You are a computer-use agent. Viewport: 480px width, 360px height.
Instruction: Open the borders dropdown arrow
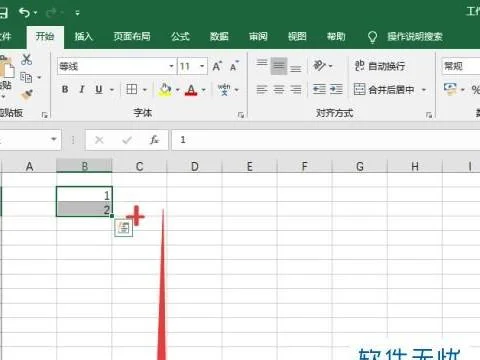(145, 90)
